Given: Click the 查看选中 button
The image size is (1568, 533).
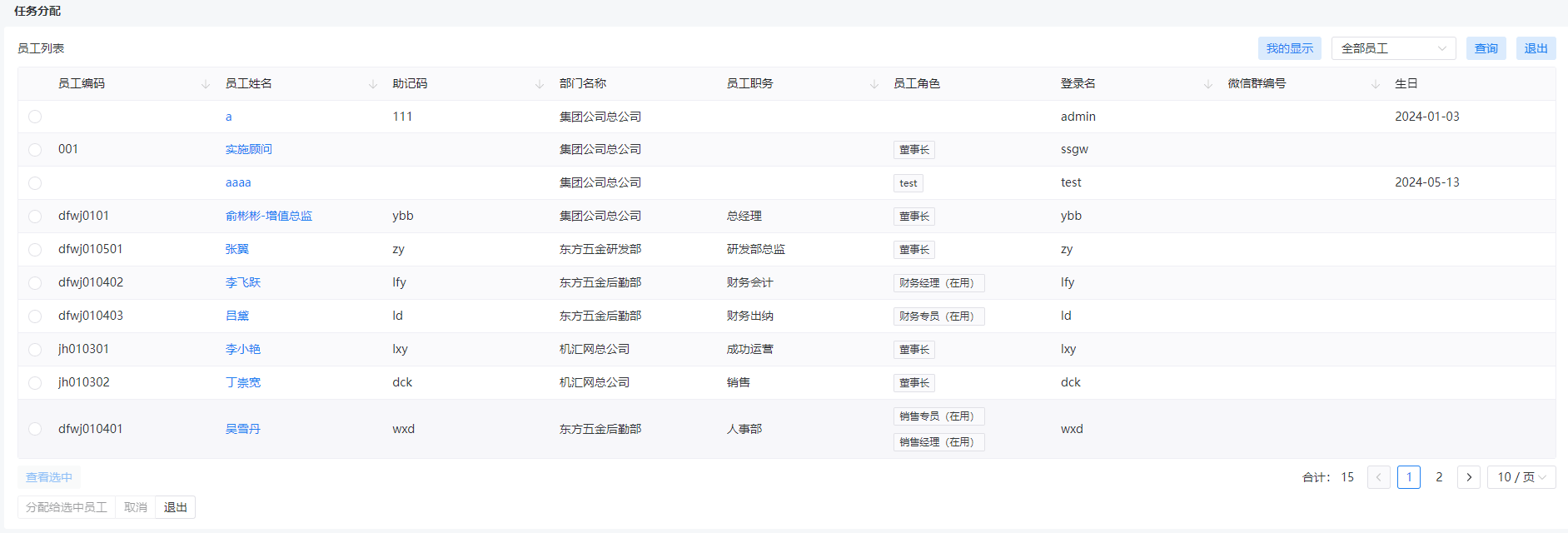Looking at the screenshot, I should (49, 477).
